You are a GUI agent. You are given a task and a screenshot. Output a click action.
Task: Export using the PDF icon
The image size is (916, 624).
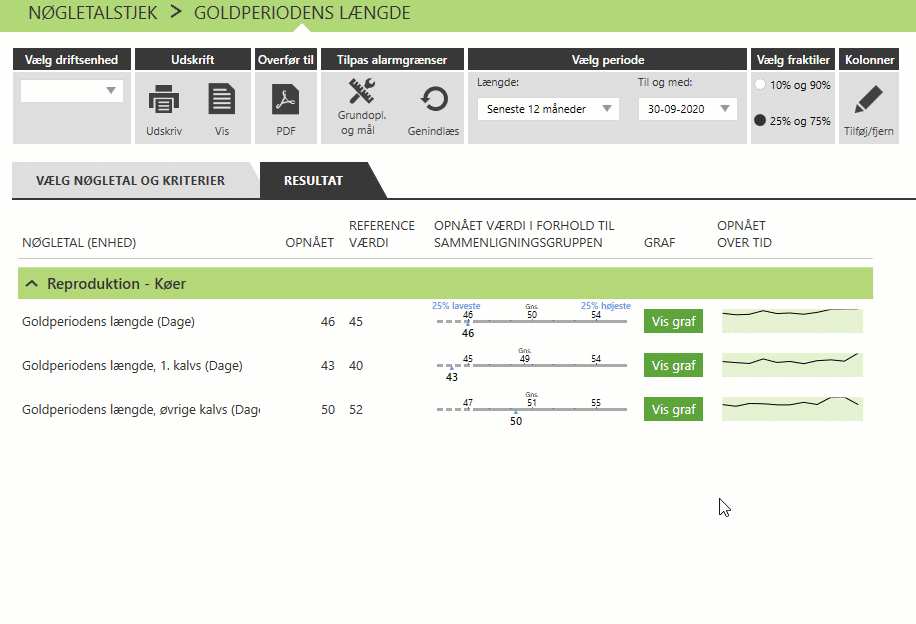[286, 101]
